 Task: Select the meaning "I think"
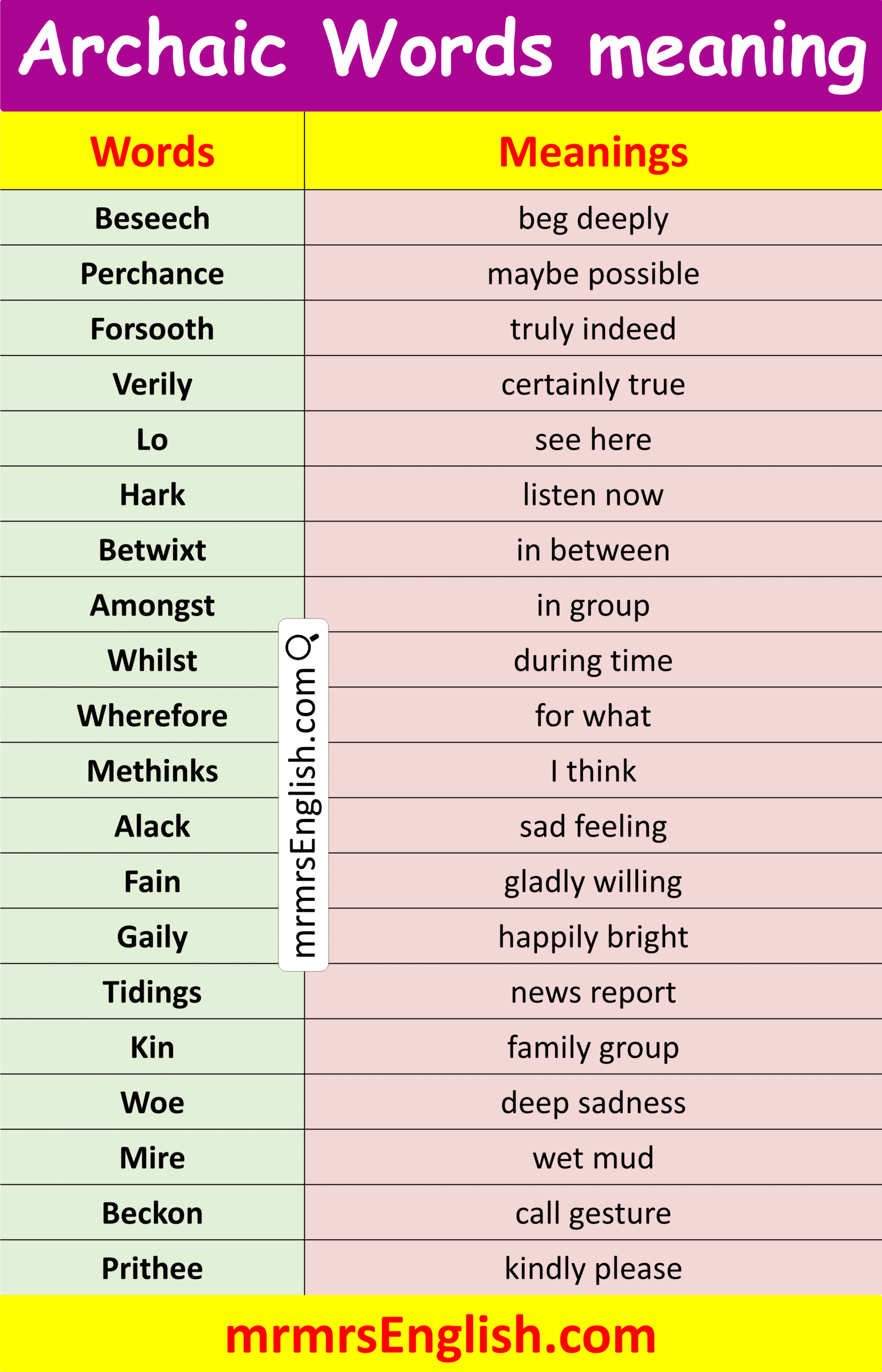point(593,771)
